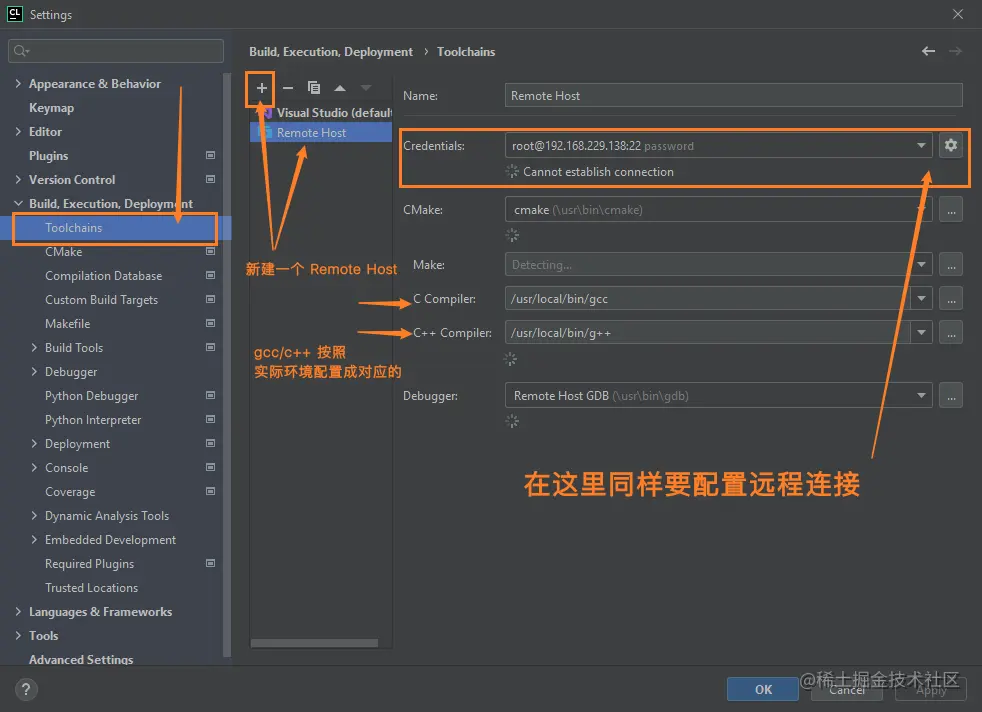Viewport: 982px width, 712px height.
Task: Click the settings search field
Action: click(115, 50)
